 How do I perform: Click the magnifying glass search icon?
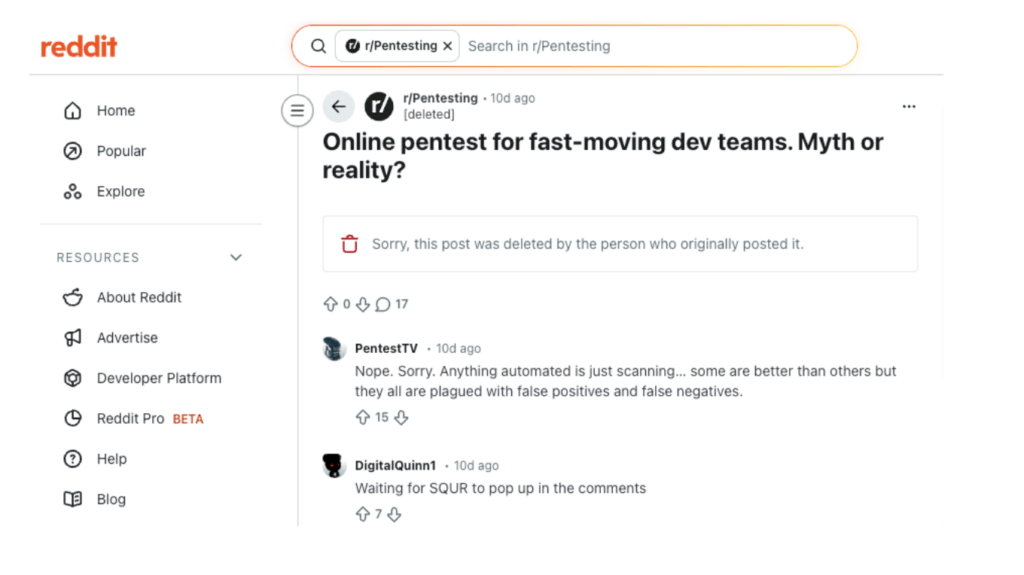[x=318, y=46]
